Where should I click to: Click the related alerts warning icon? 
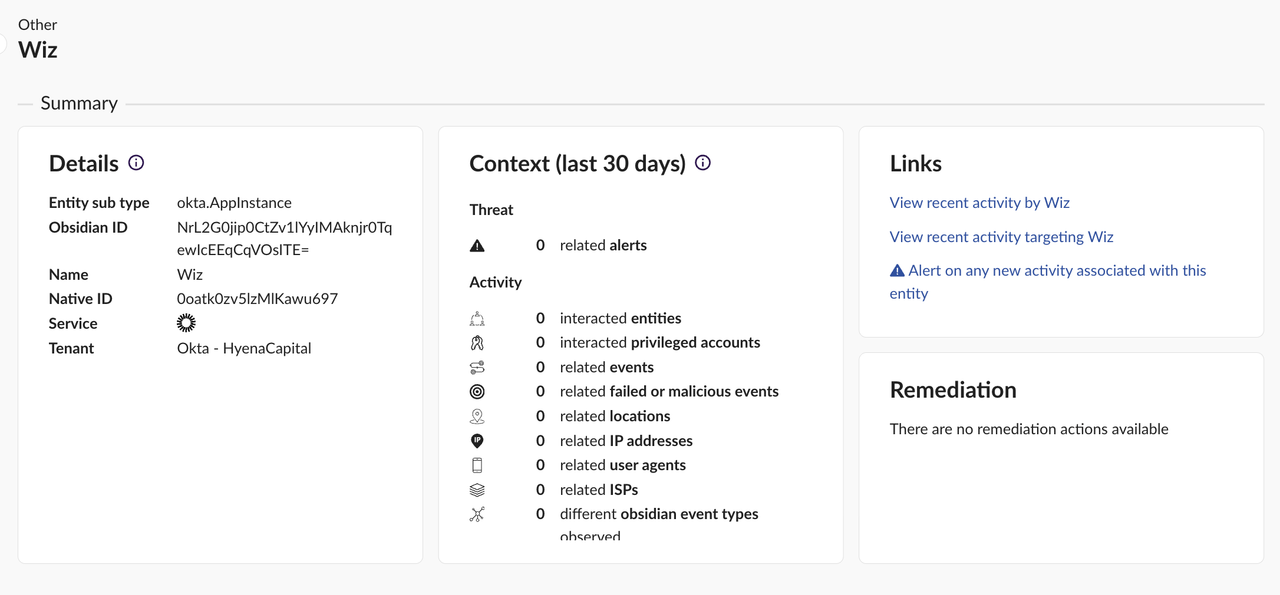pyautogui.click(x=477, y=245)
